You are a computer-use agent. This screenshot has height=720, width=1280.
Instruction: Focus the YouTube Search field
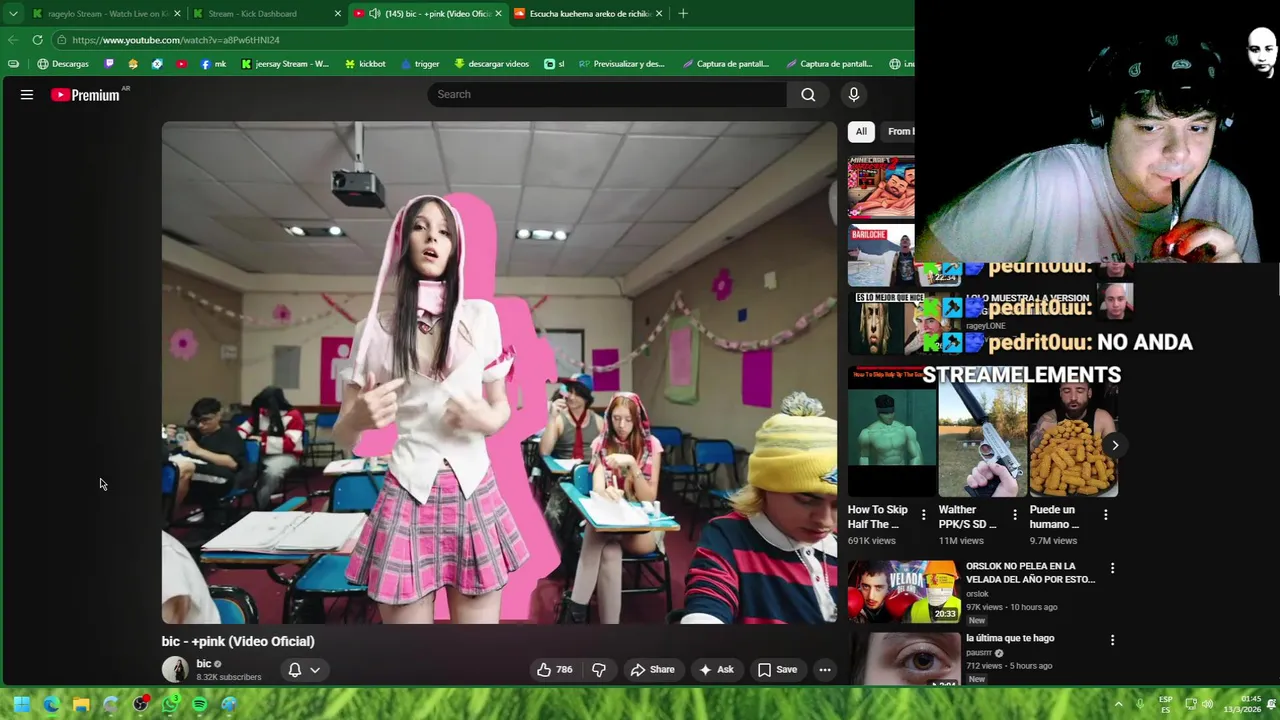[x=607, y=94]
